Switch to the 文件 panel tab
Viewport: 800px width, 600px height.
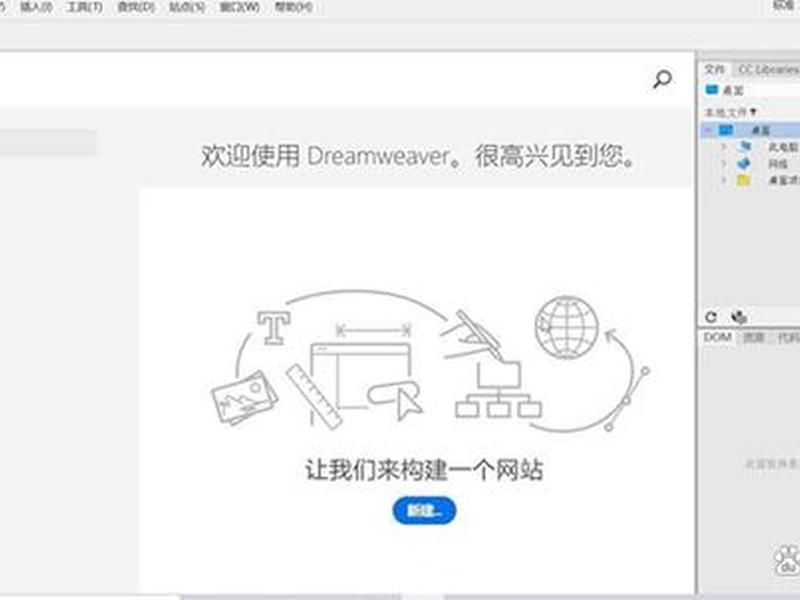coord(714,69)
